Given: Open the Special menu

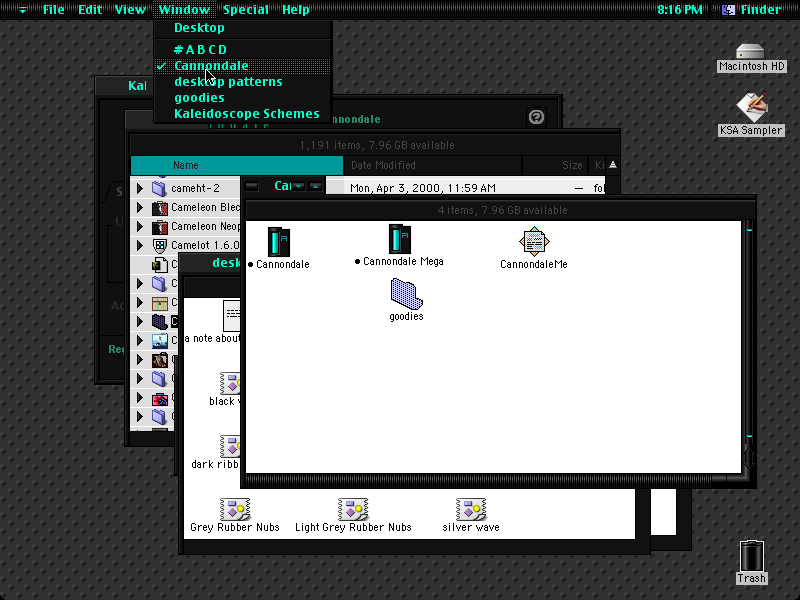Looking at the screenshot, I should (245, 10).
